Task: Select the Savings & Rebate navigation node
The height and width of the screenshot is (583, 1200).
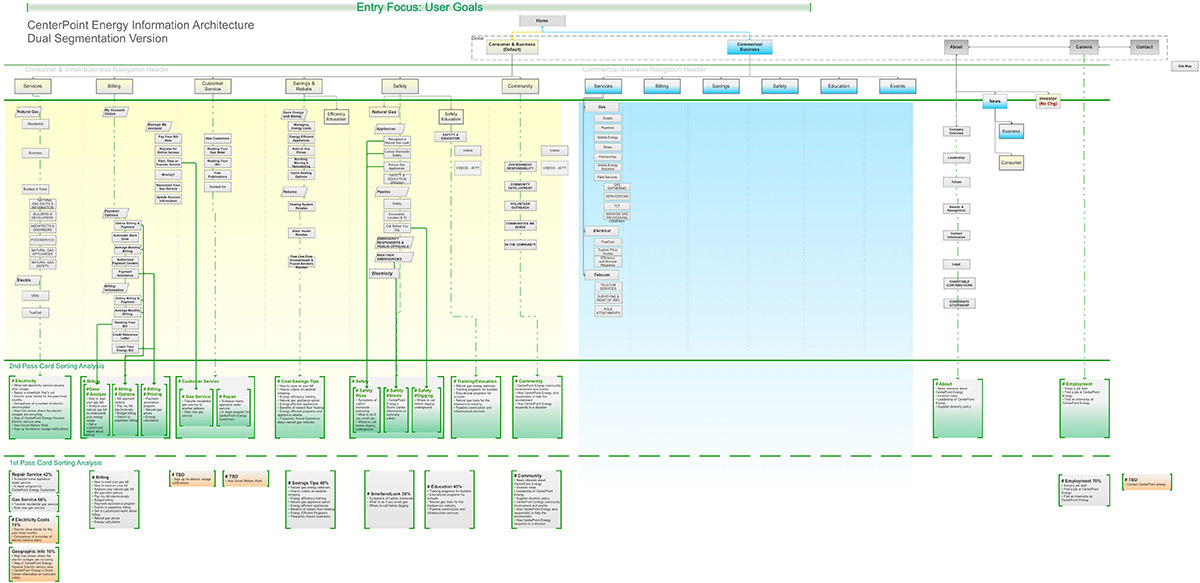Action: click(305, 87)
